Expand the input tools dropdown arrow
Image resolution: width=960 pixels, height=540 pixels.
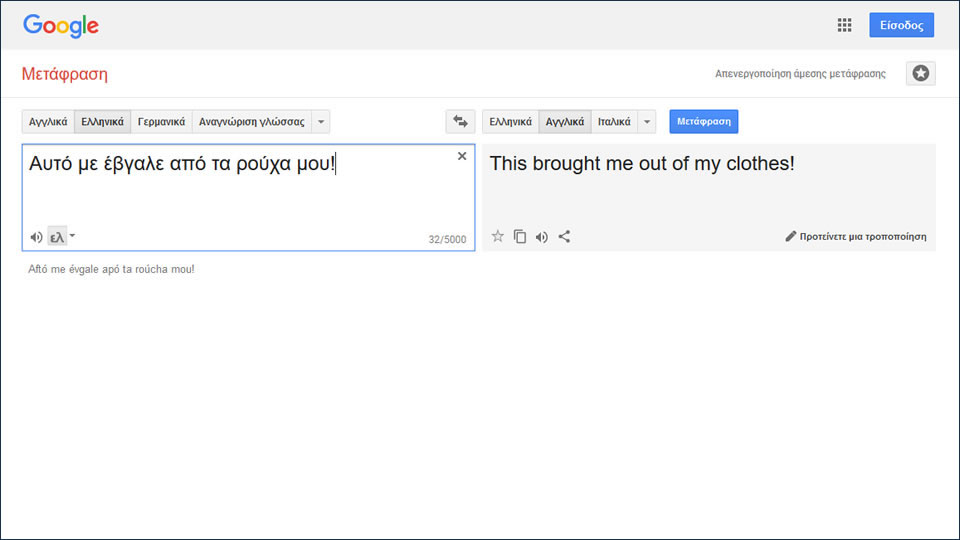pos(72,235)
